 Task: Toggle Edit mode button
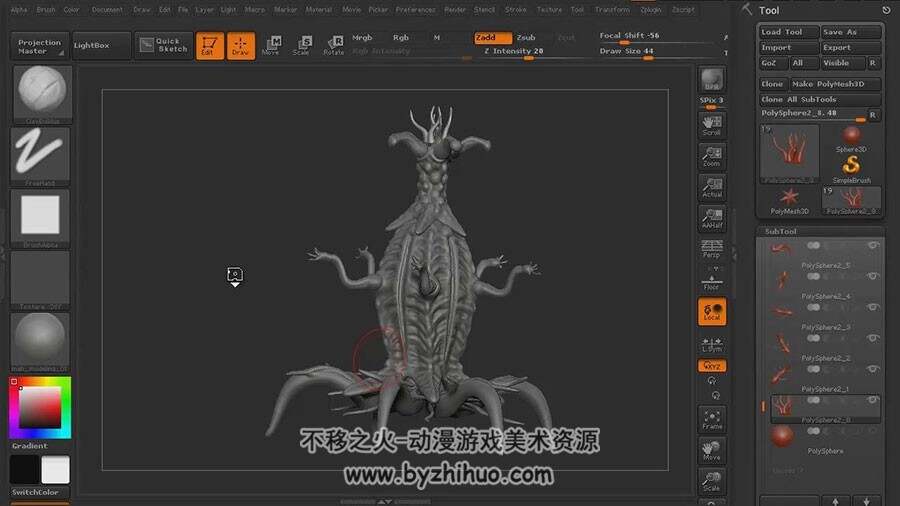pyautogui.click(x=210, y=46)
